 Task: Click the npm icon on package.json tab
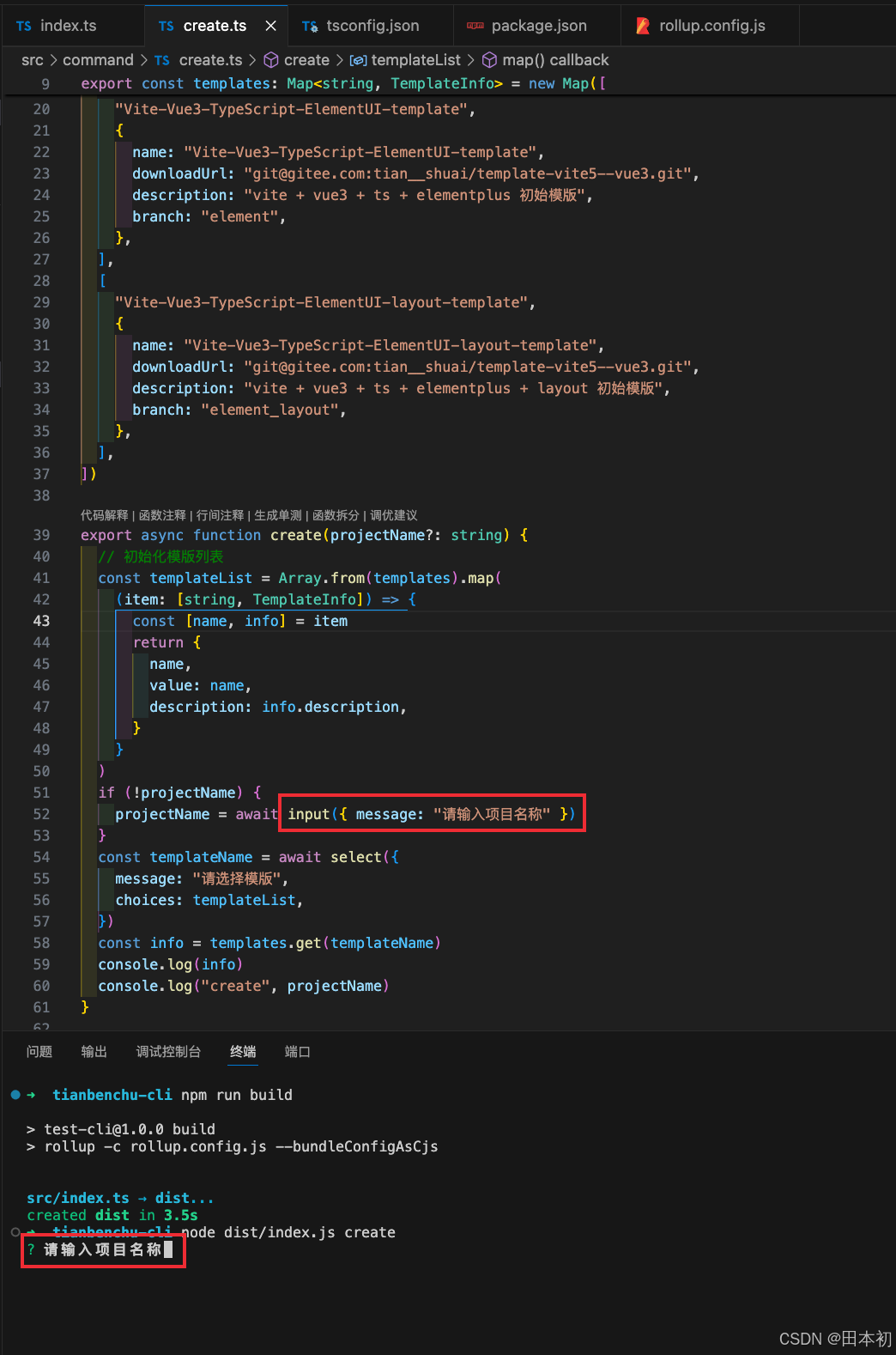[x=475, y=27]
